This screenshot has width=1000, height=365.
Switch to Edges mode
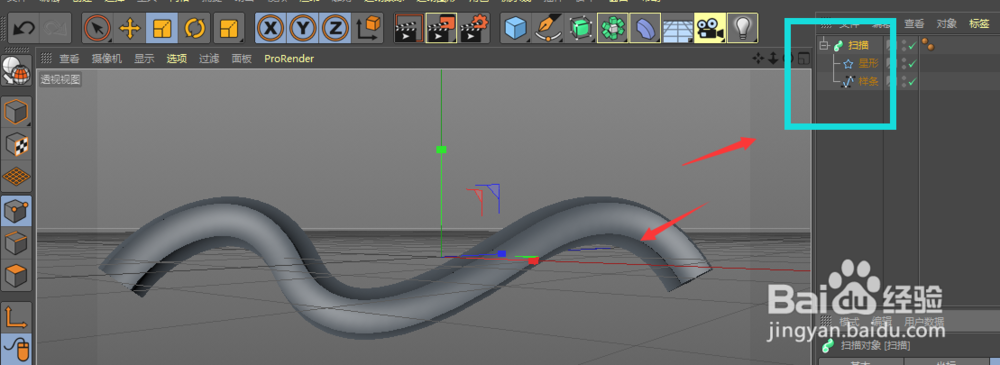[x=17, y=243]
